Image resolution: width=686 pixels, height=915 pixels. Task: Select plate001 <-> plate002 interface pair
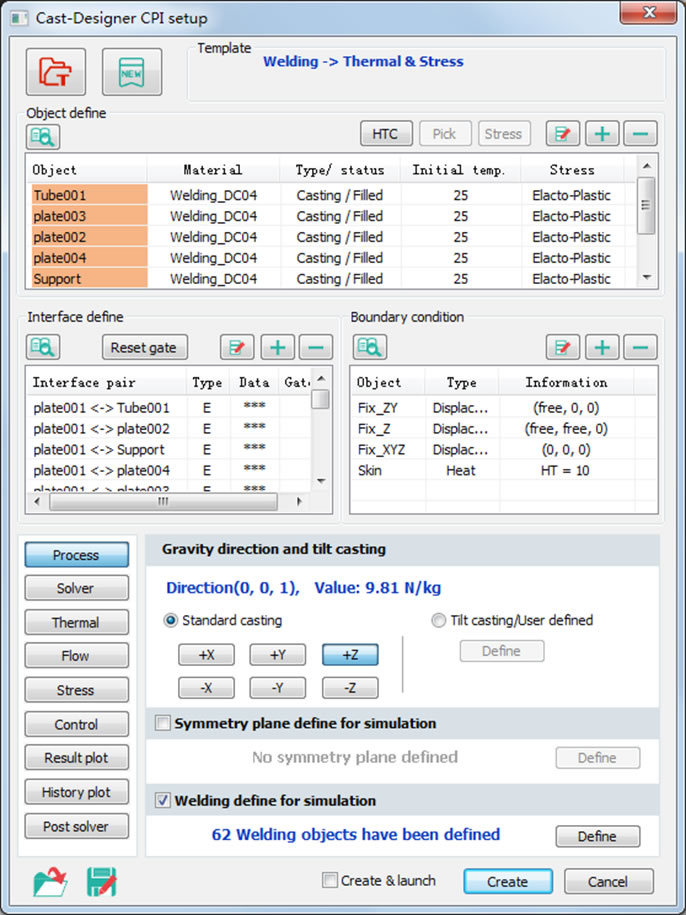(x=169, y=428)
